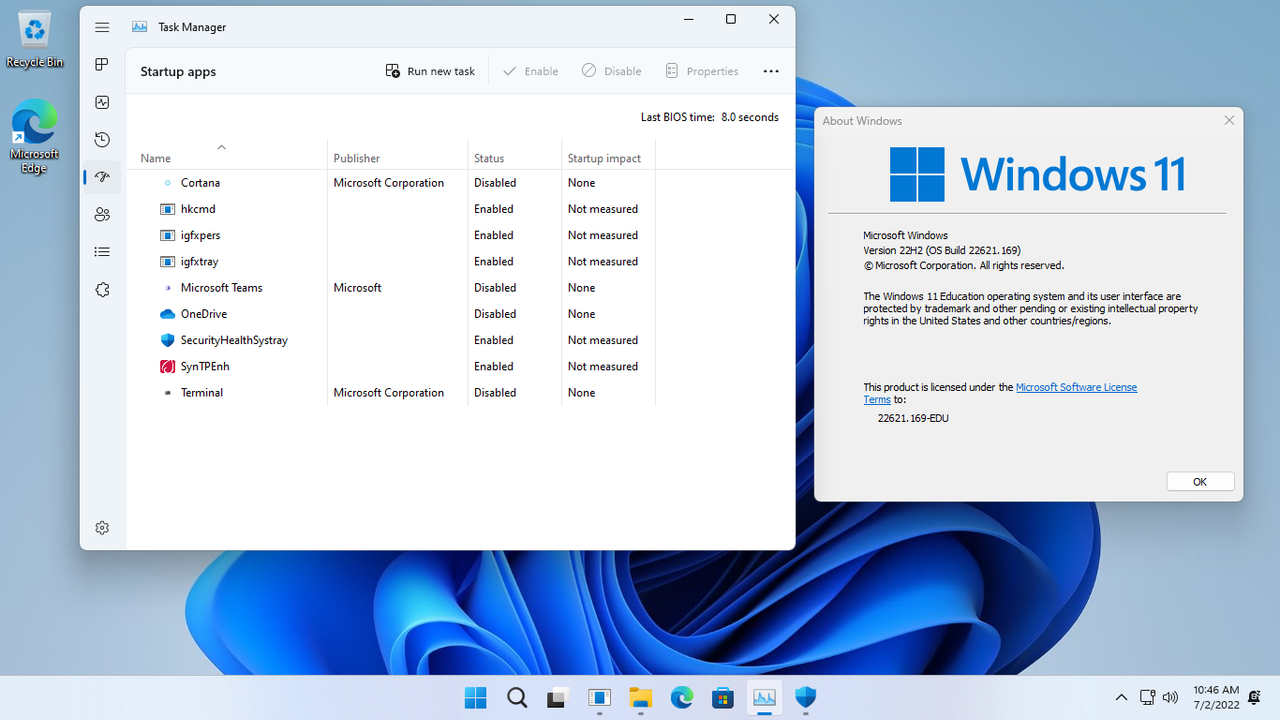Click the Last BIOS time value

coord(750,117)
